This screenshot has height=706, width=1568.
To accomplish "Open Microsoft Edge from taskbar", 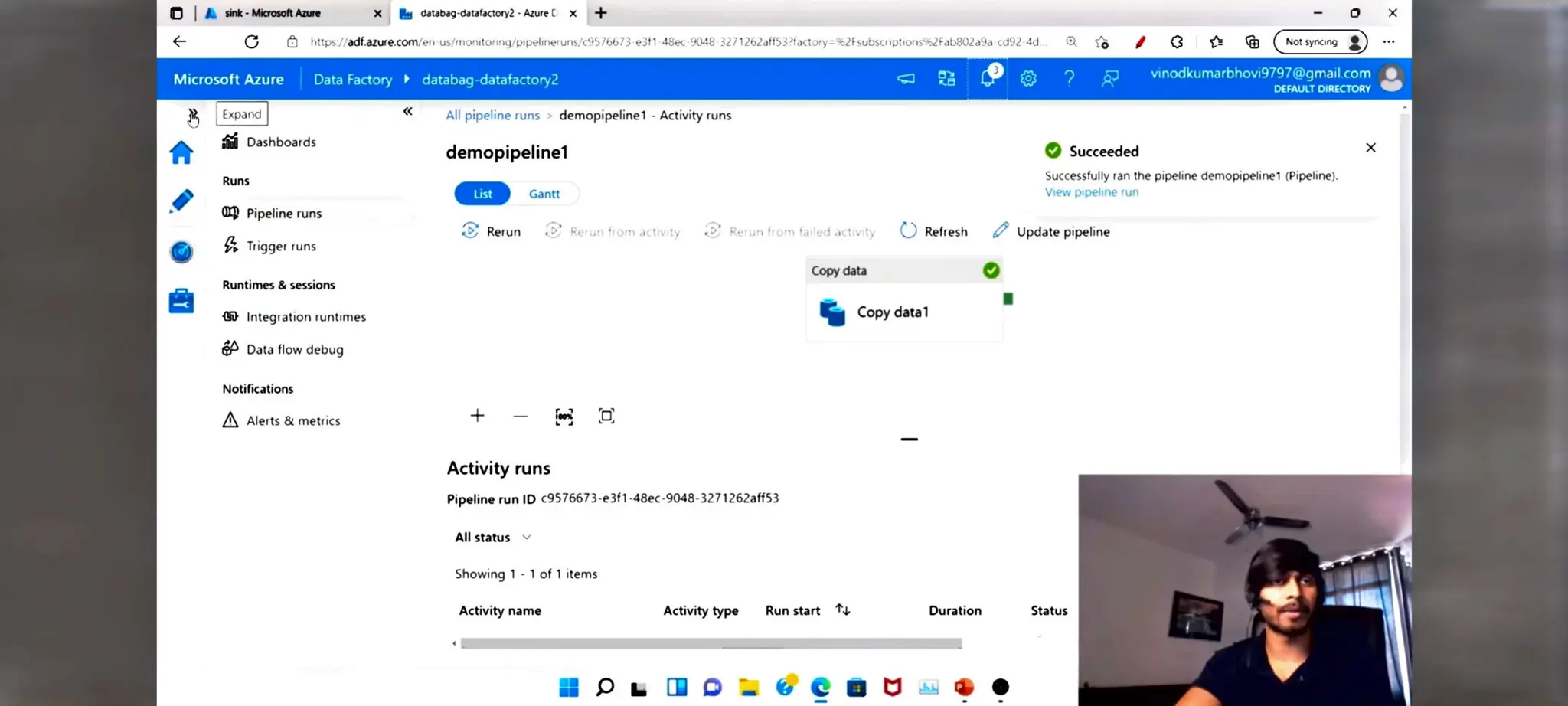I will click(821, 687).
